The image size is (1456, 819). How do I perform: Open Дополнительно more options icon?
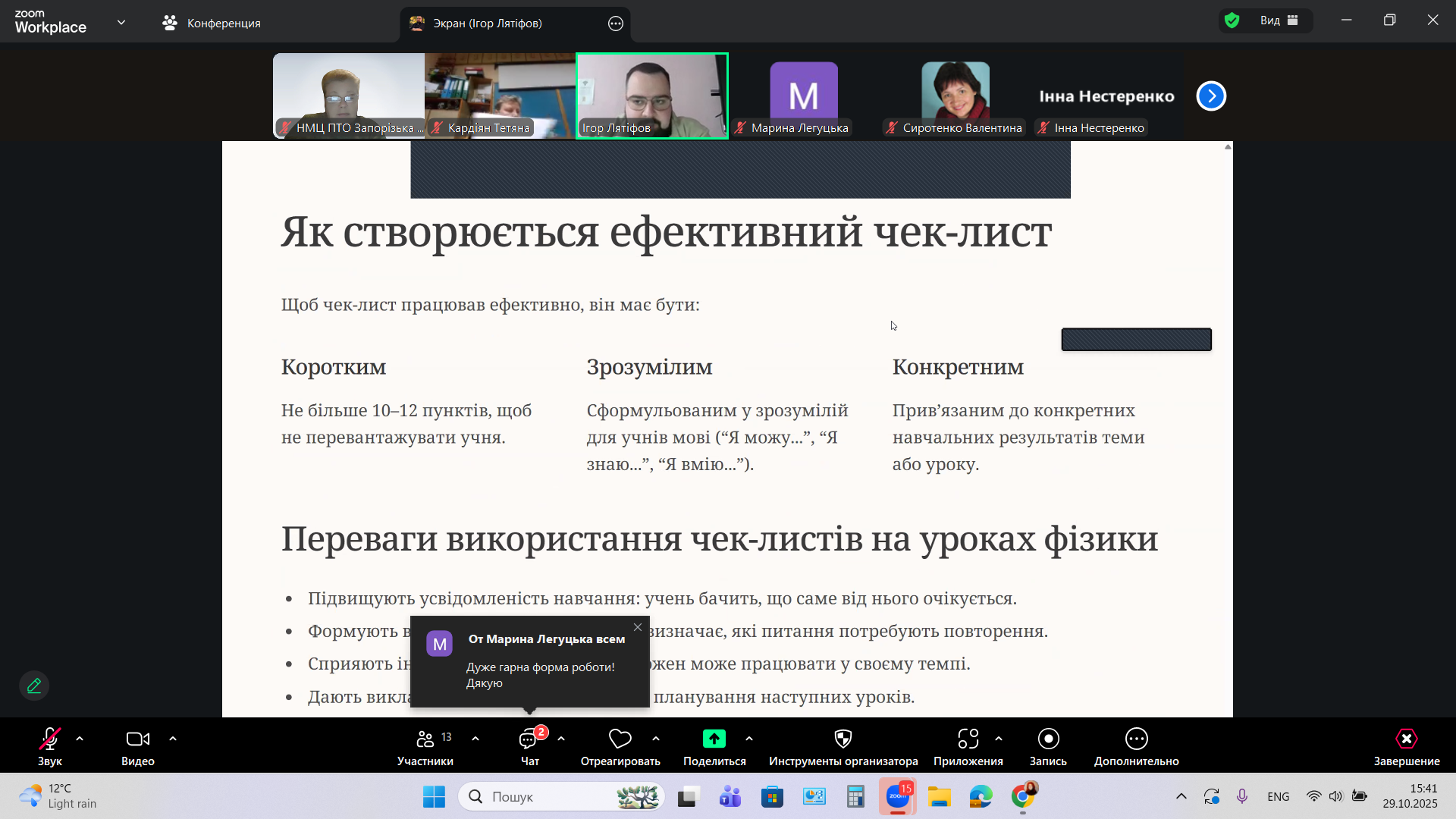pyautogui.click(x=1136, y=739)
